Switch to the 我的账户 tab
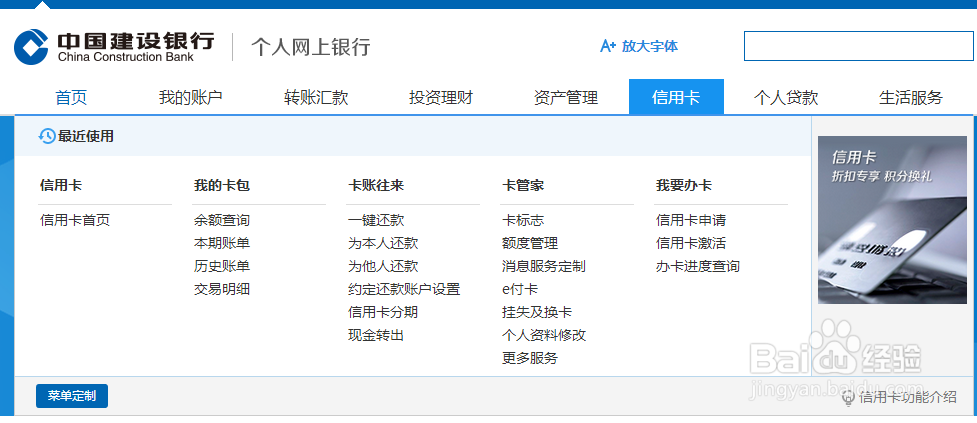The height and width of the screenshot is (423, 977). click(x=190, y=97)
